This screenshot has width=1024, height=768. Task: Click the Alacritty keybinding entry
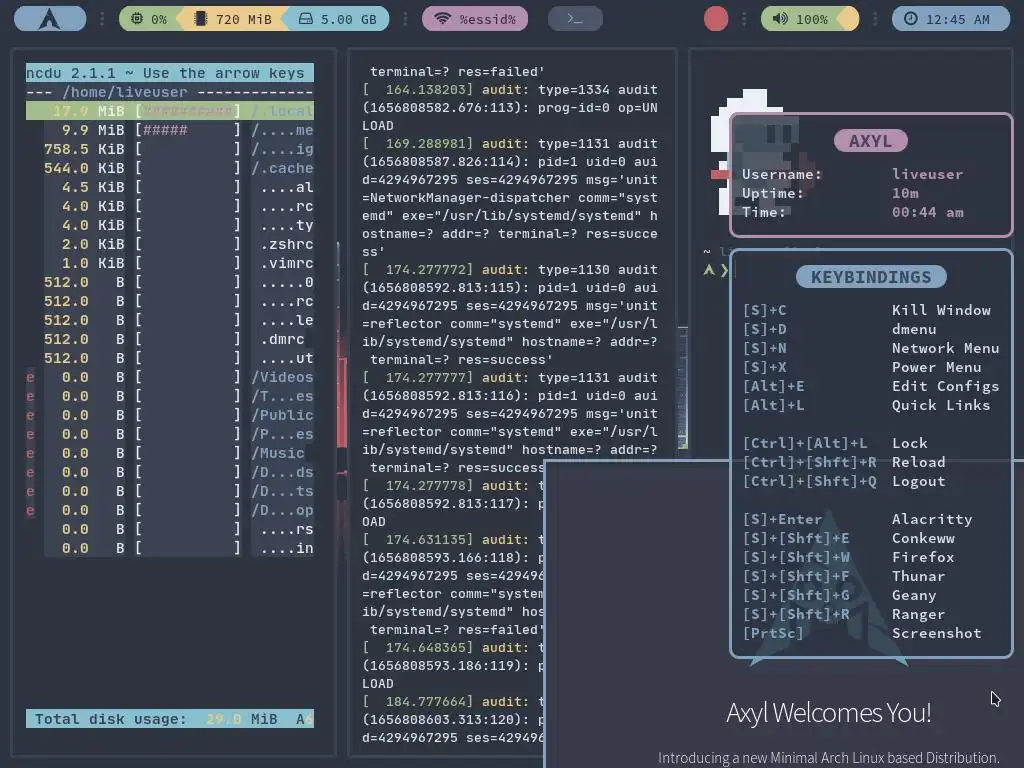[x=932, y=519]
